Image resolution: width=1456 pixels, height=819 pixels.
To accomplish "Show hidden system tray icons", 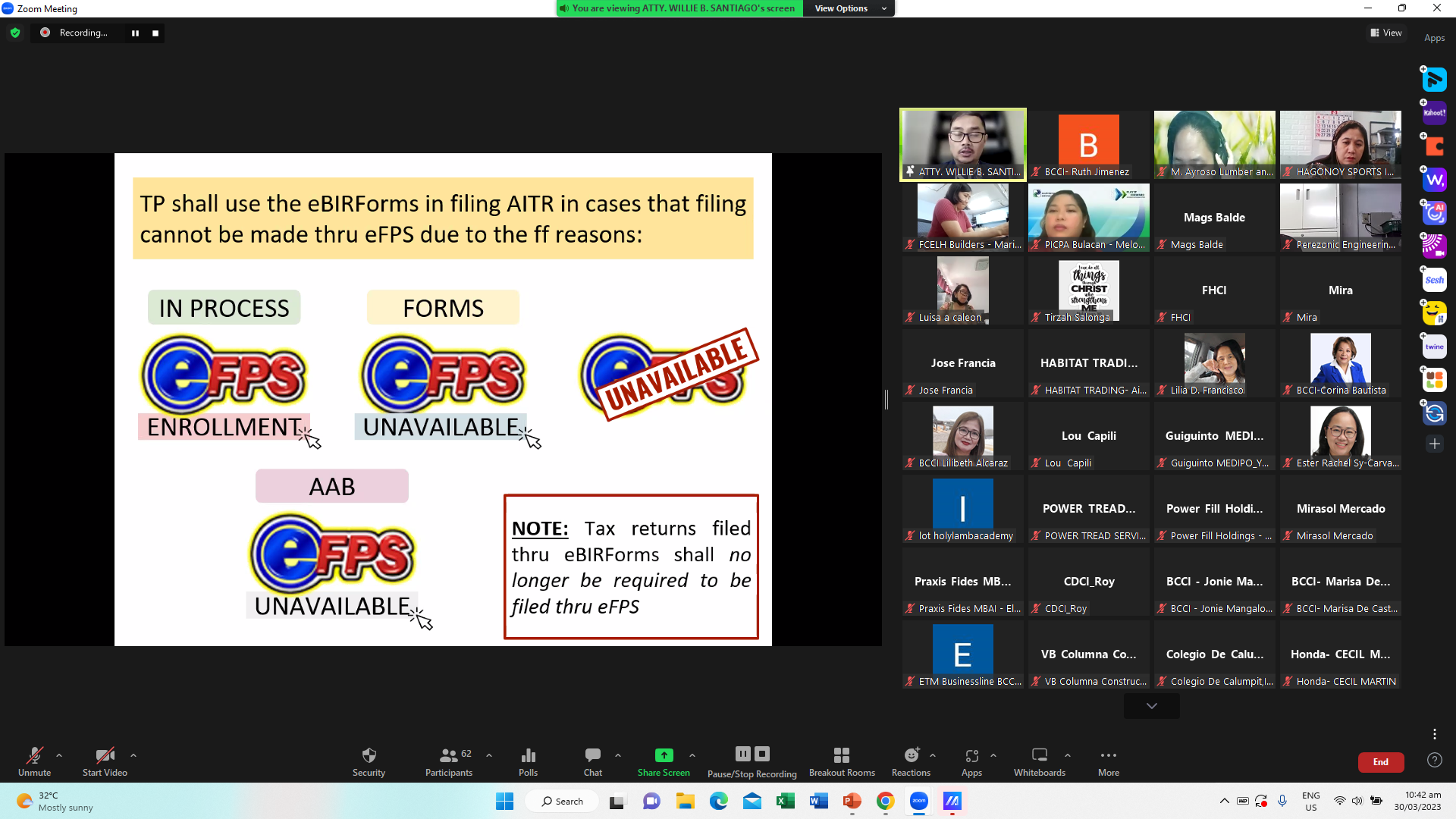I will (x=1224, y=801).
